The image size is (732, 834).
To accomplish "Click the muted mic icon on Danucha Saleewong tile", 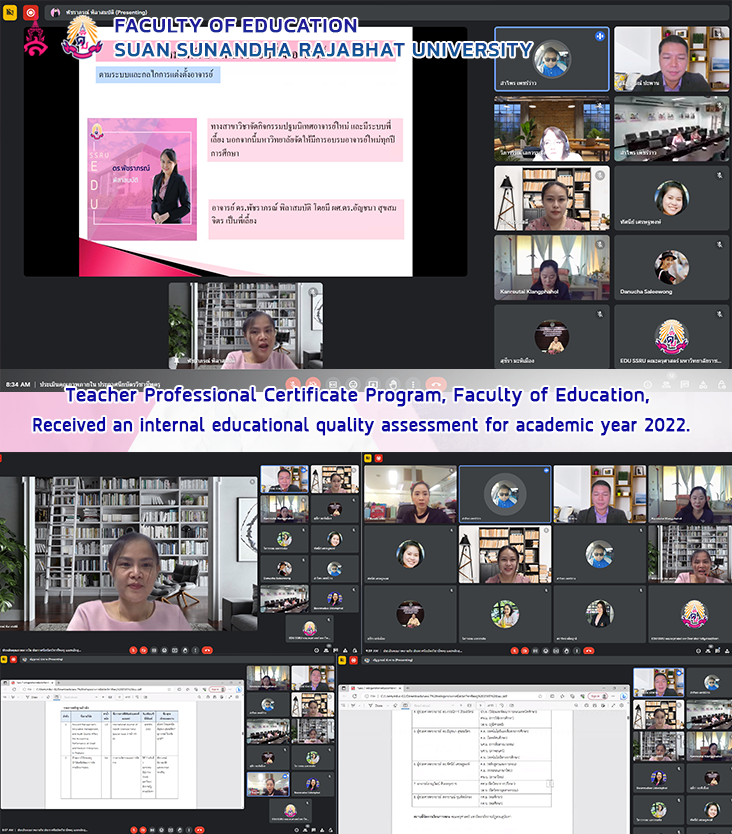I will [x=719, y=244].
